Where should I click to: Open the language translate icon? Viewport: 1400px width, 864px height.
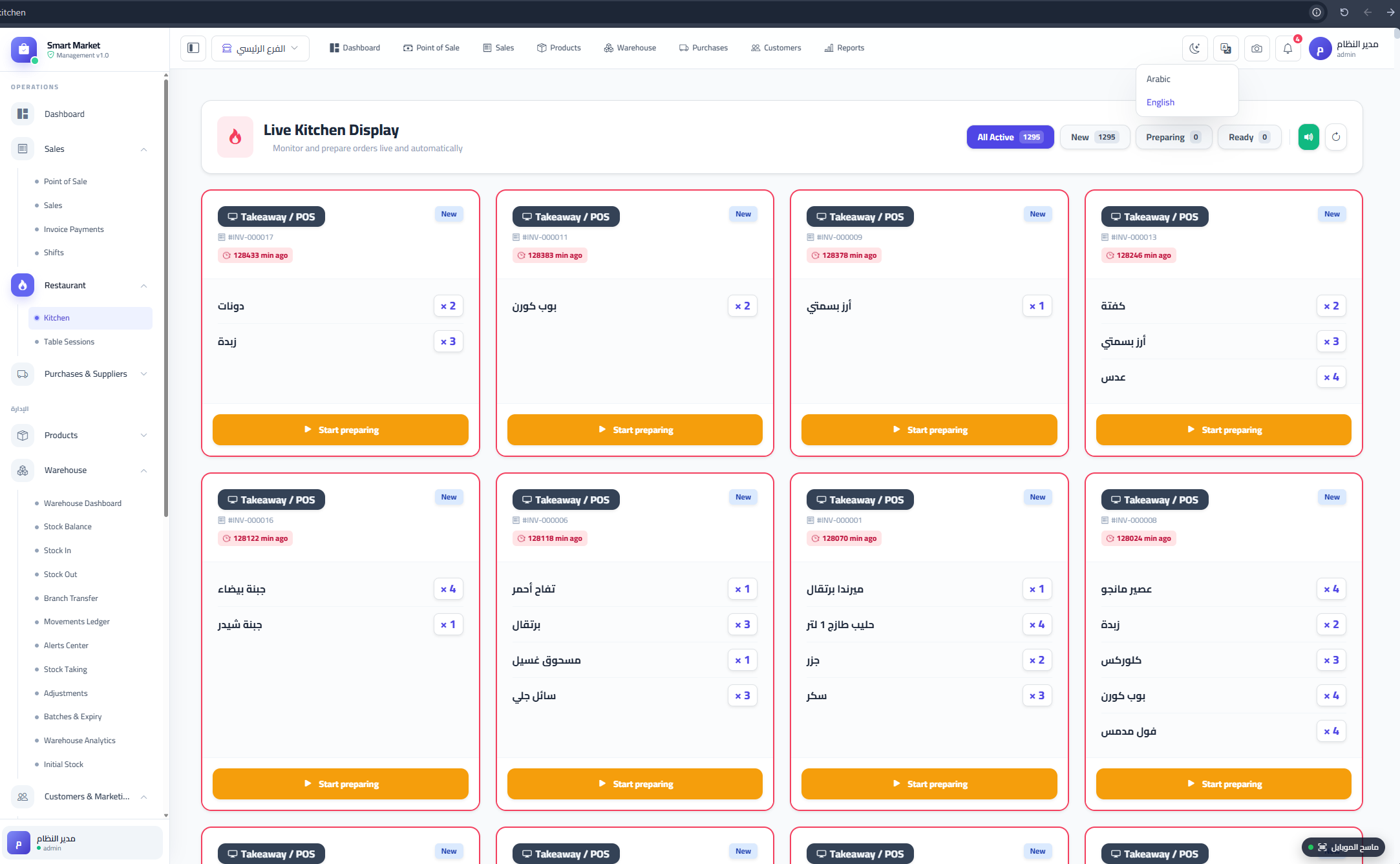1225,48
